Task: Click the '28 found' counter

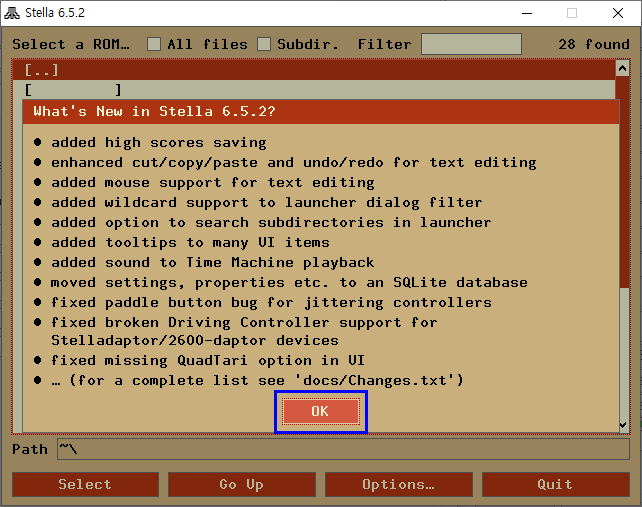Action: pos(594,44)
